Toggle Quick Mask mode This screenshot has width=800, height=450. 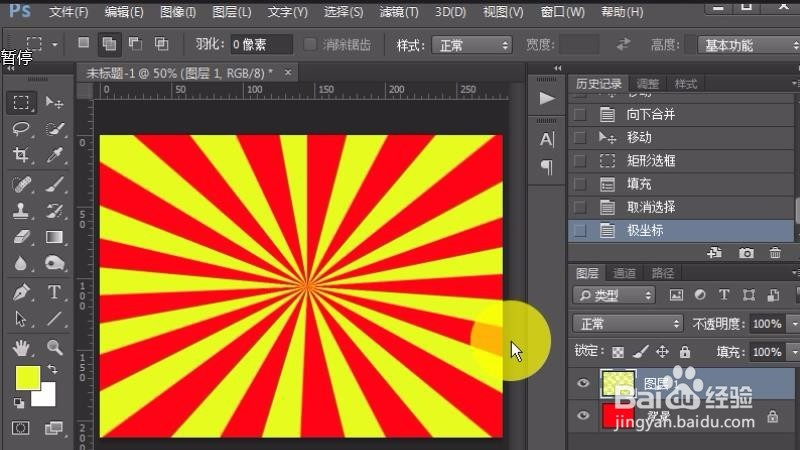click(21, 428)
